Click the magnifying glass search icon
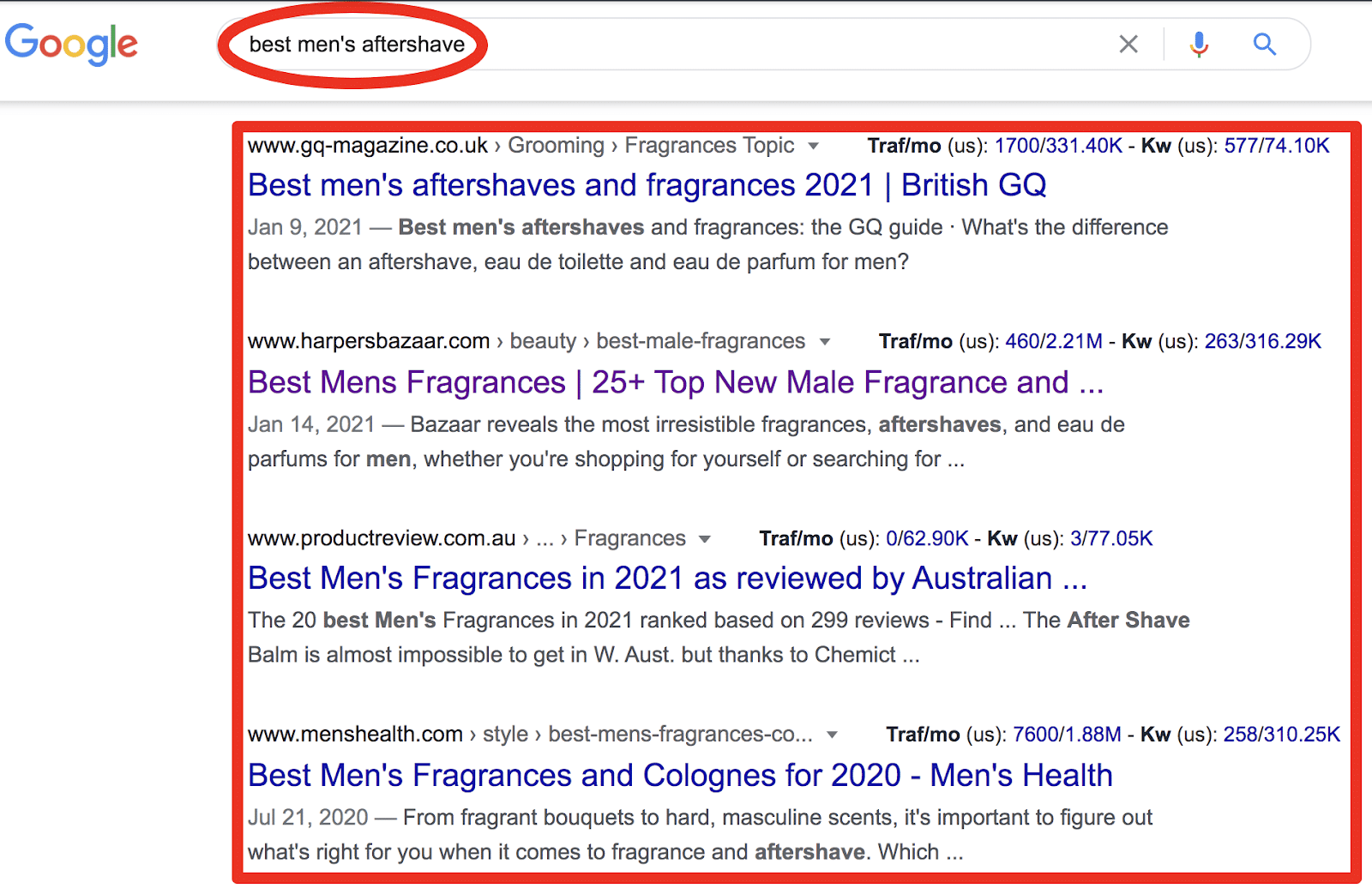 (1265, 44)
